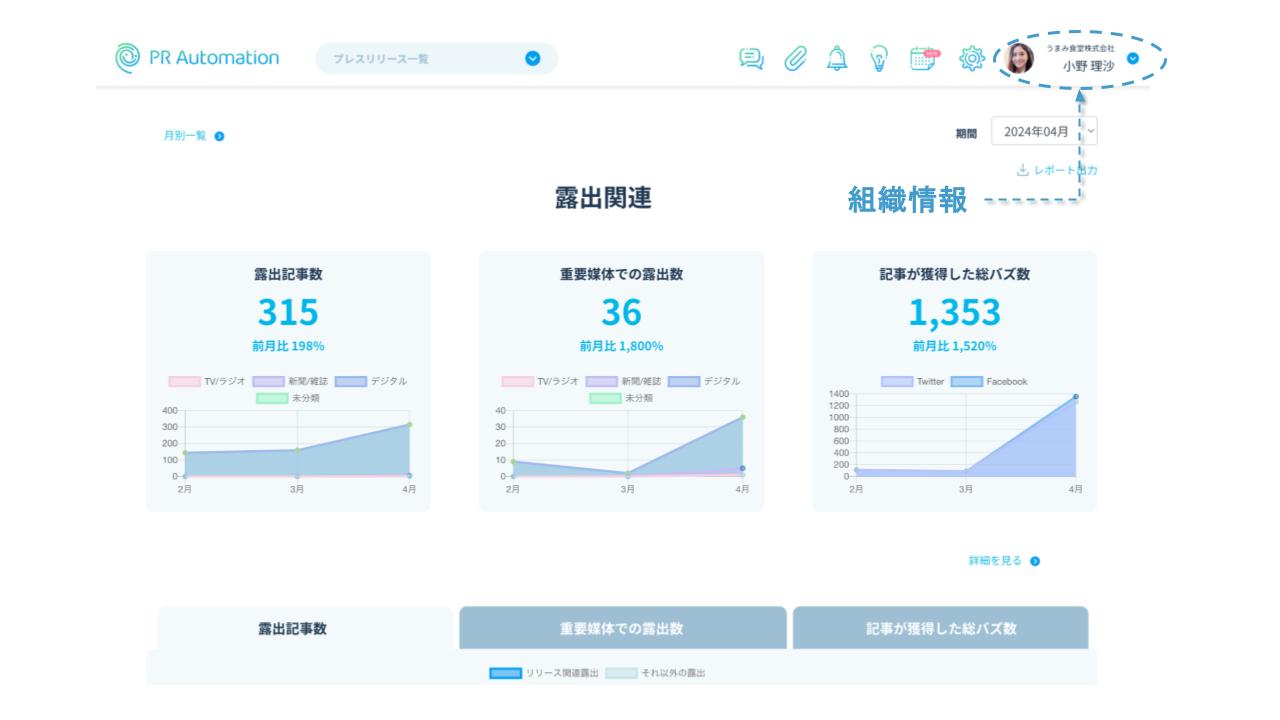Open the calendar icon in header
1280x720 pixels.
click(924, 59)
